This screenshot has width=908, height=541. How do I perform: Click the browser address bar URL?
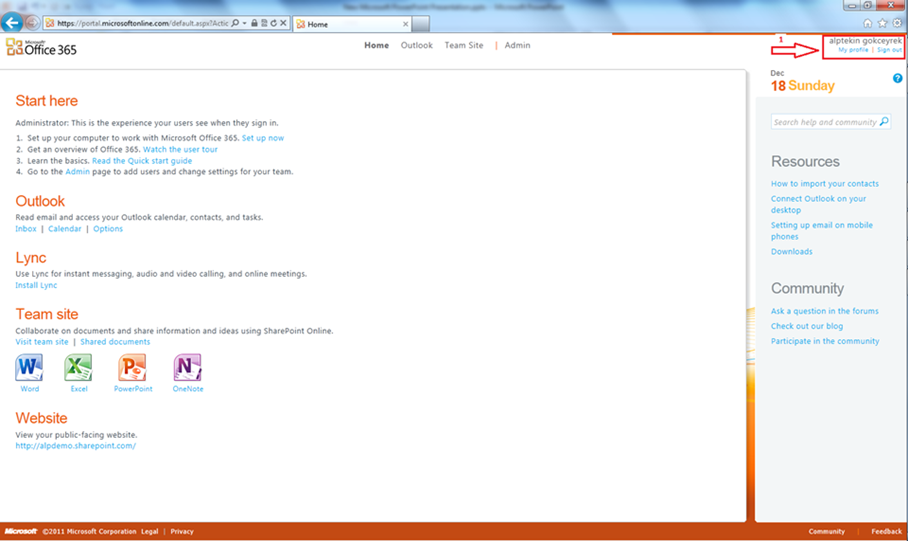point(142,23)
